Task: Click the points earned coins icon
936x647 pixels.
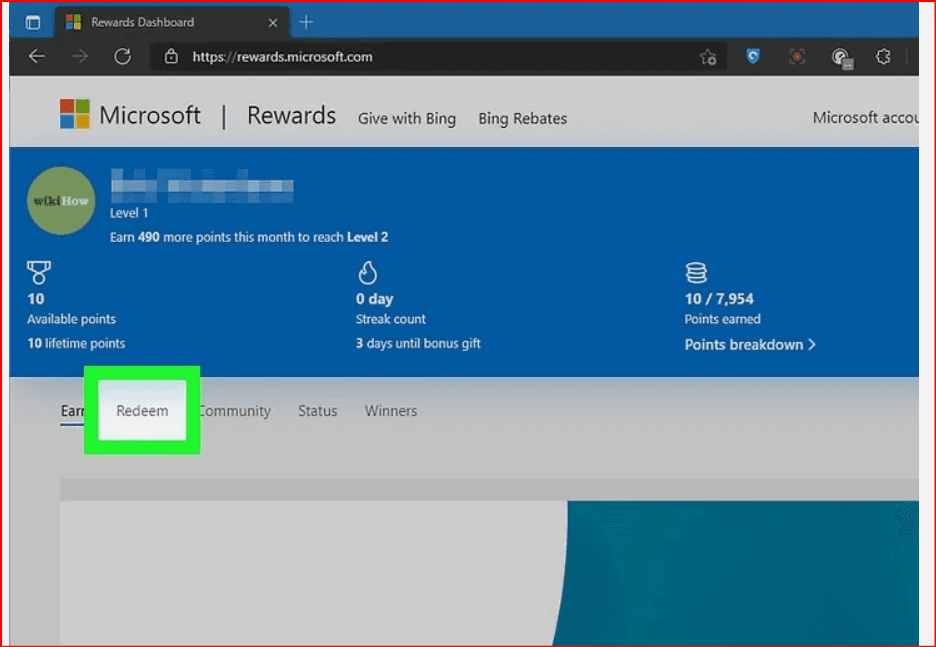Action: point(696,272)
